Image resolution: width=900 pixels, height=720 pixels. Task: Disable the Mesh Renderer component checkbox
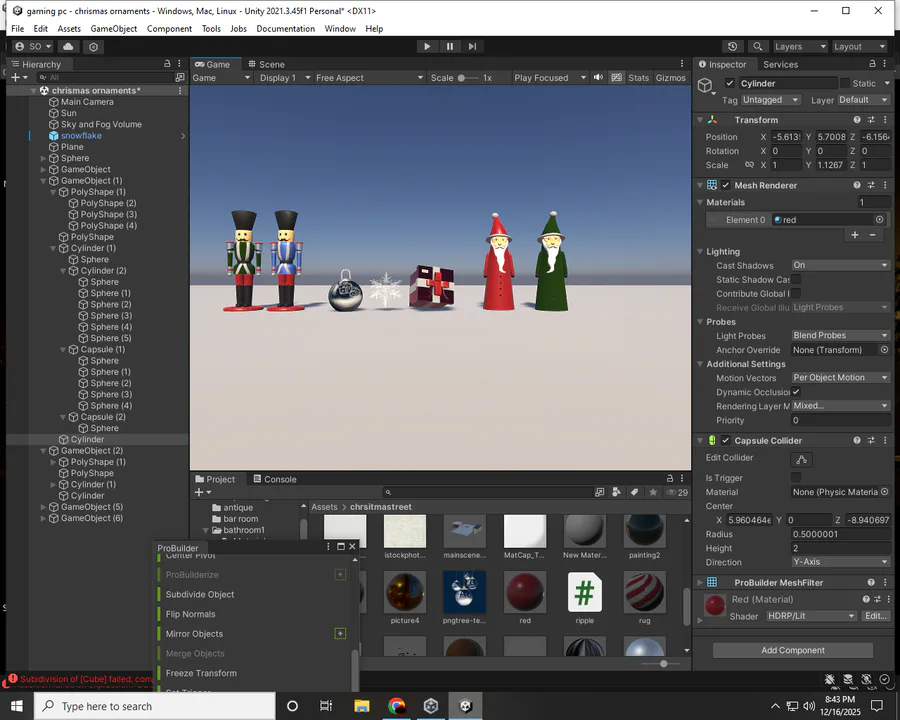tap(726, 185)
